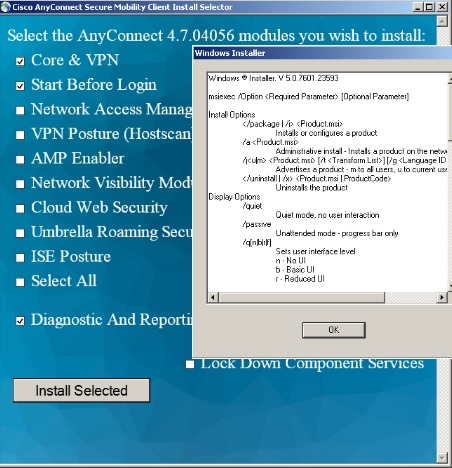The width and height of the screenshot is (452, 468).
Task: Click the '/passive' option text
Action: click(x=257, y=224)
